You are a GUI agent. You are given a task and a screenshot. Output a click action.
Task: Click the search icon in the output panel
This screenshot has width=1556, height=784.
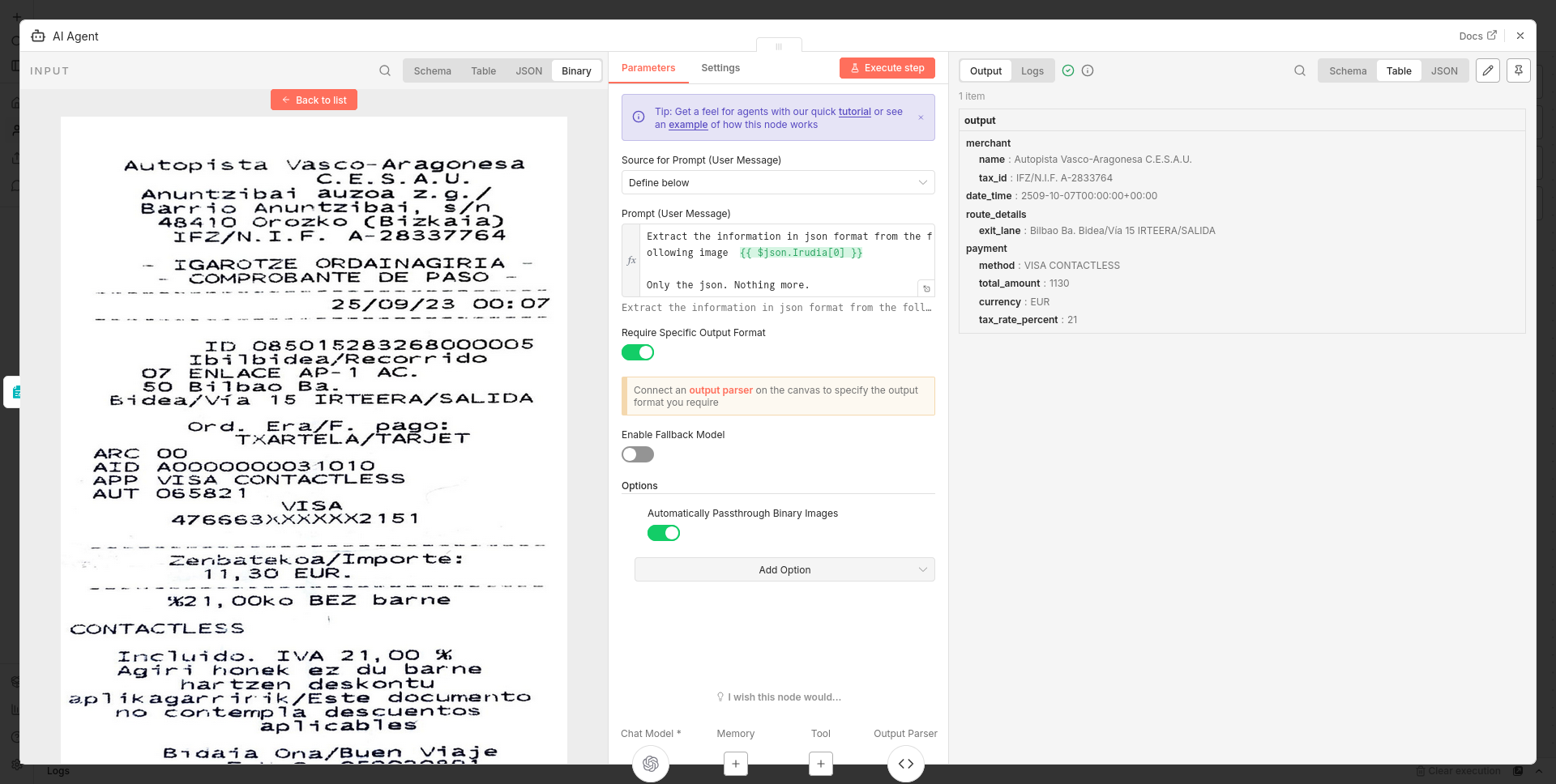coord(1300,70)
